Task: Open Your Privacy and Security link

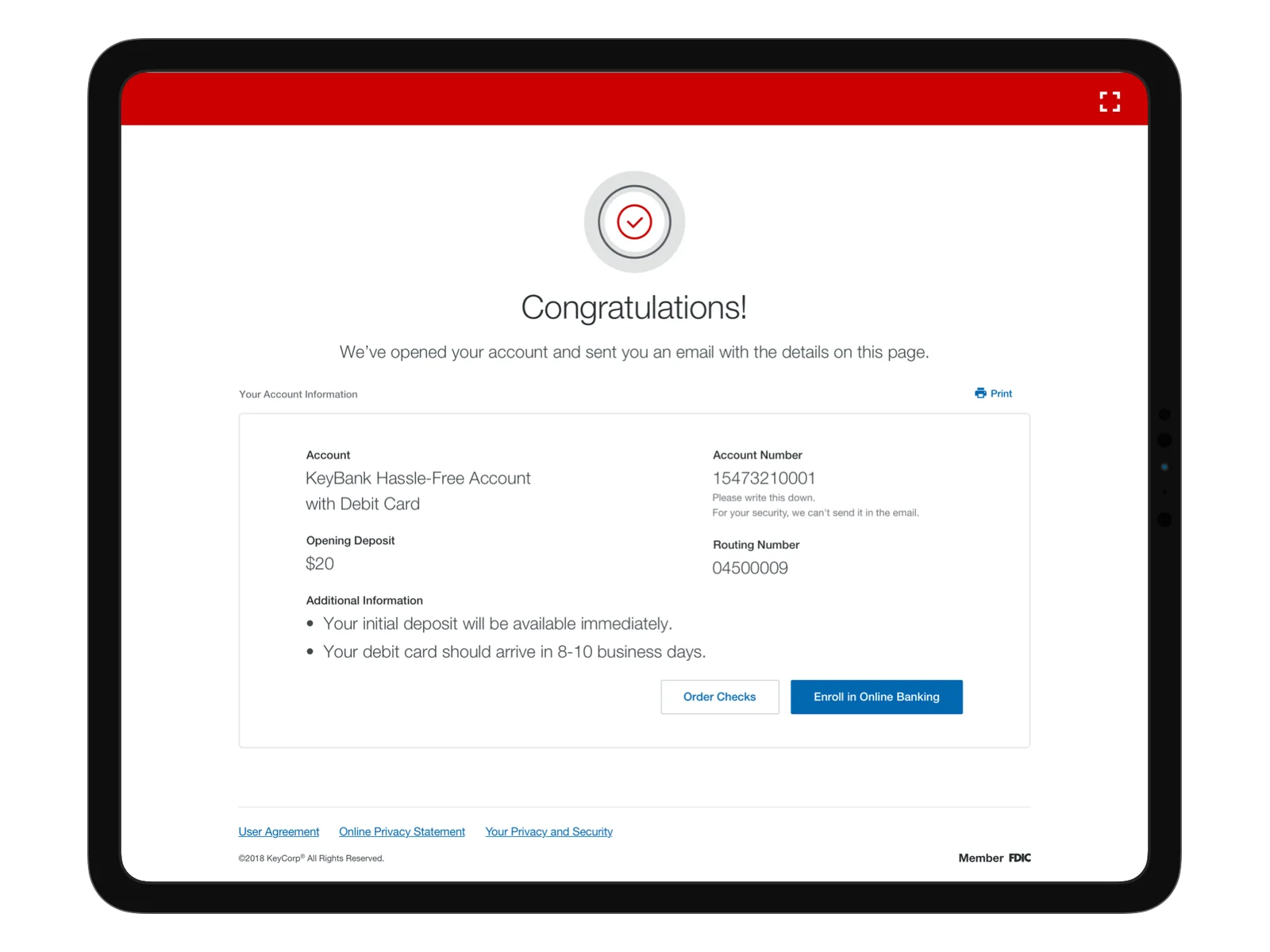Action: pyautogui.click(x=549, y=831)
